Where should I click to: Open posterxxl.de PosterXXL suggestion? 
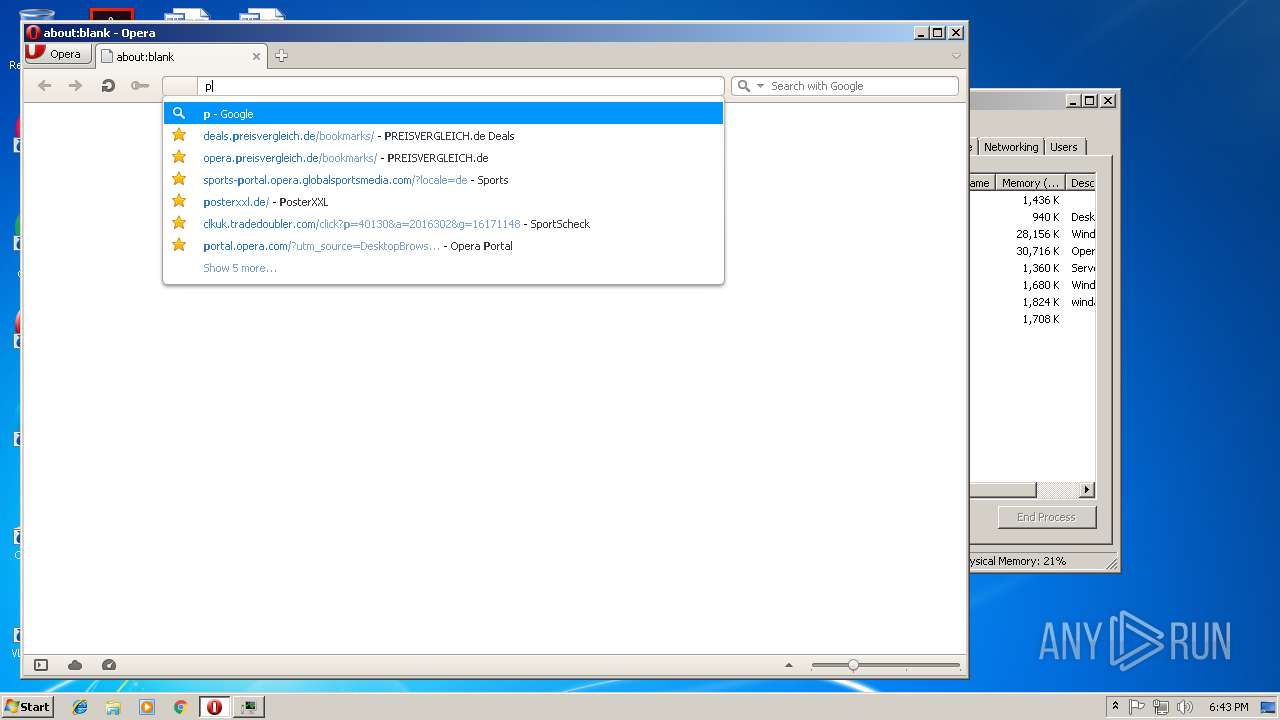pos(443,202)
